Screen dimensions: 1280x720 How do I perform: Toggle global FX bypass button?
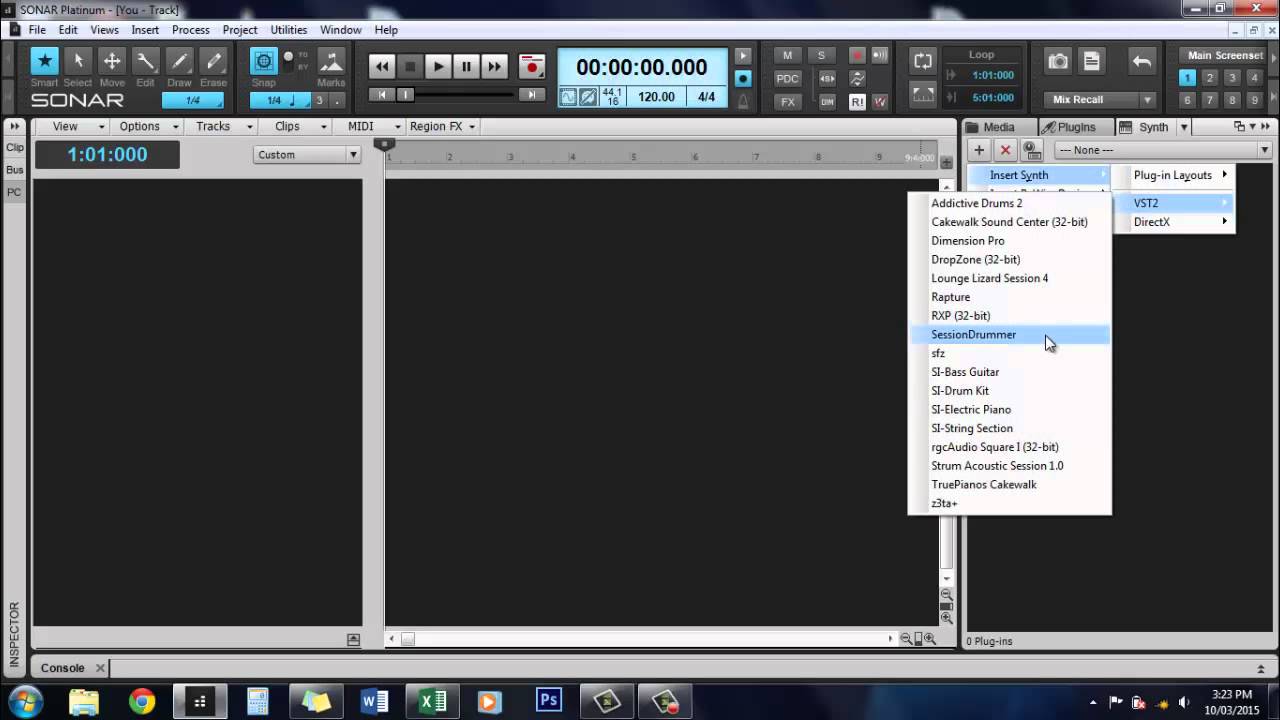788,102
